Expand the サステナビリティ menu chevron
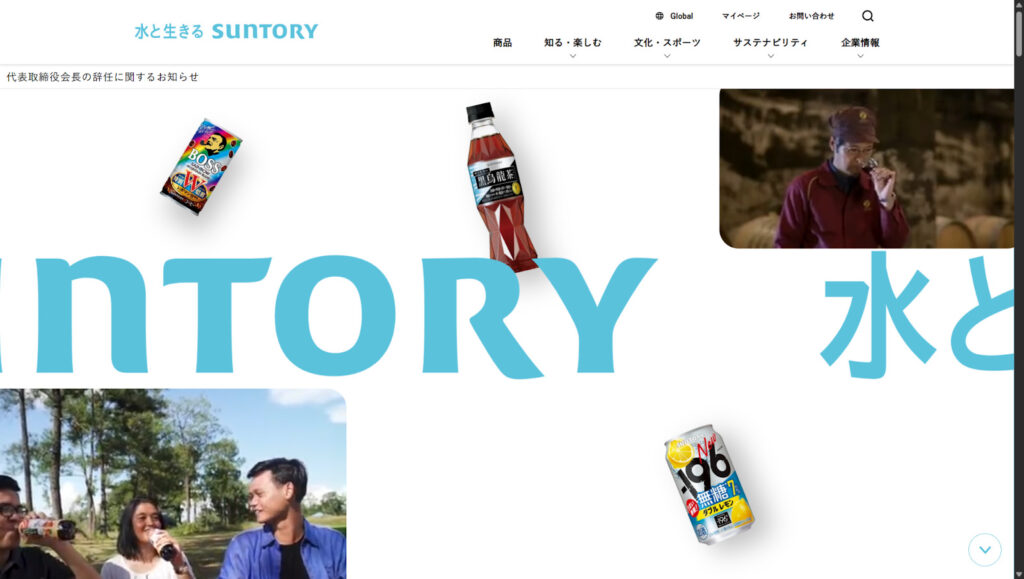The width and height of the screenshot is (1024, 579). point(771,56)
